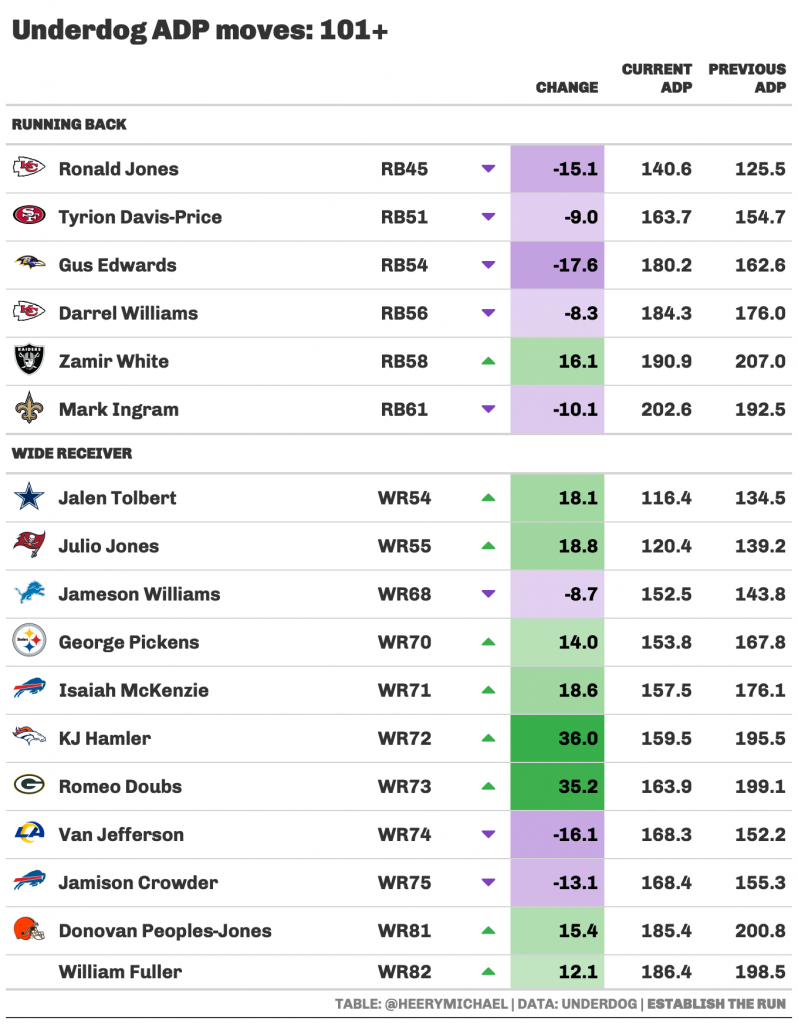Viewport: 798px width, 1024px height.
Task: Click the 49ers logo beside Tyrion Davis-Price
Action: pyautogui.click(x=29, y=215)
